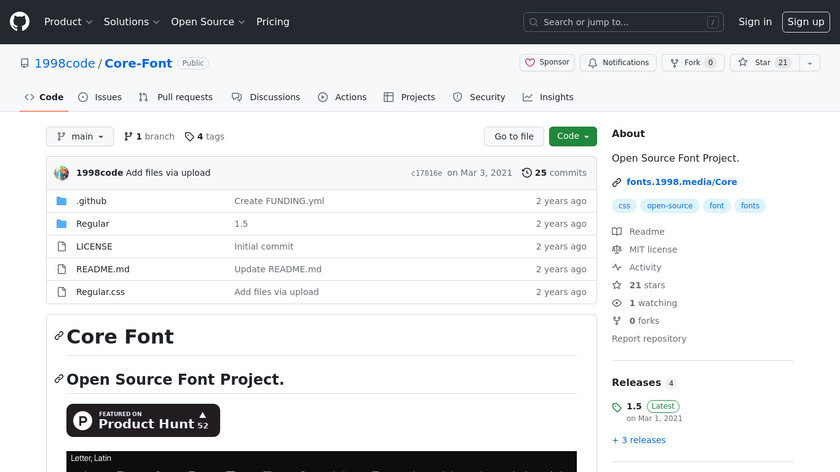Click the Product Hunt featured badge
The width and height of the screenshot is (840, 472).
[x=143, y=420]
